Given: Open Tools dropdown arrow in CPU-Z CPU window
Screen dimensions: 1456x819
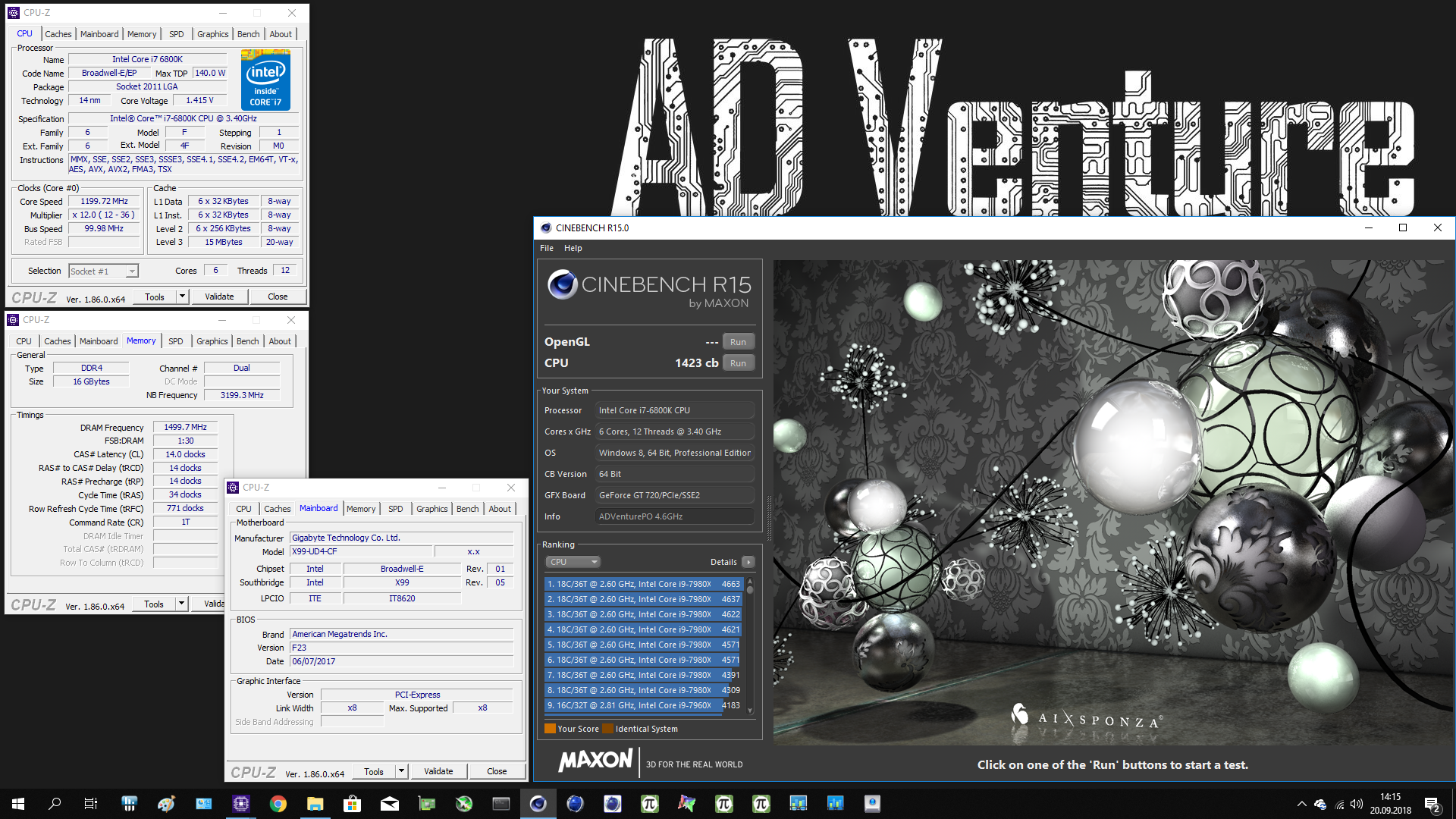Looking at the screenshot, I should pyautogui.click(x=182, y=297).
